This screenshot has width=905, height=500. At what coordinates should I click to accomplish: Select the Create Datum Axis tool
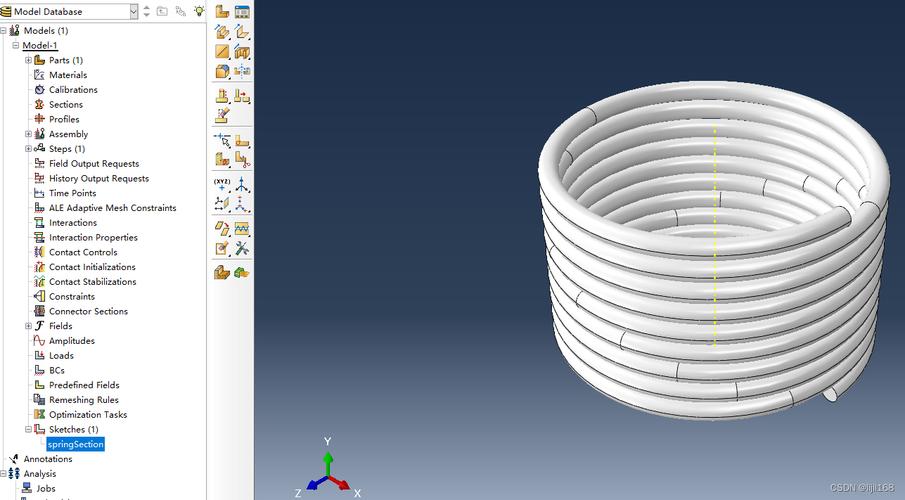point(242,184)
